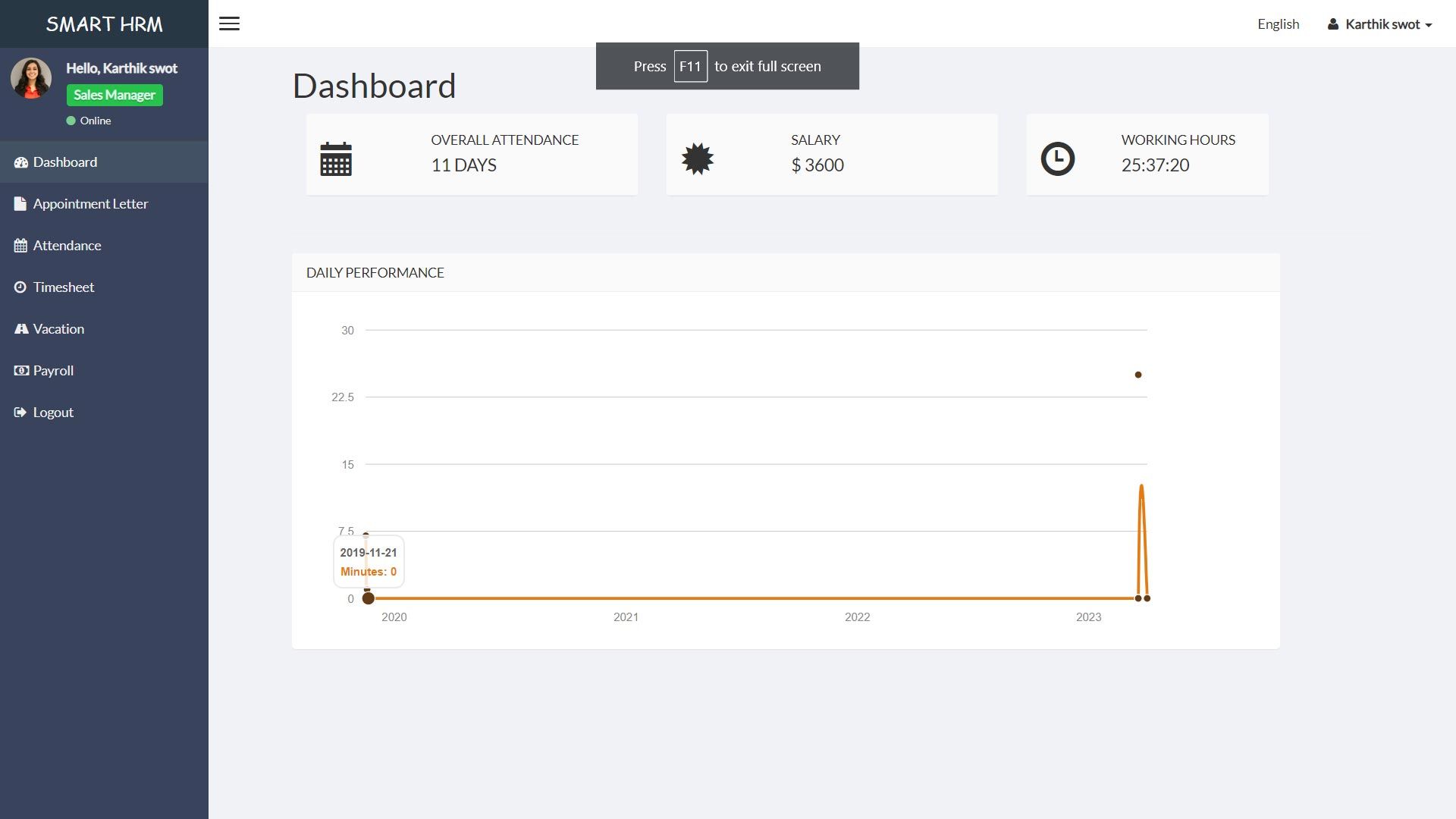The height and width of the screenshot is (819, 1456).
Task: Click the highest chart data point near 2023
Action: point(1137,375)
